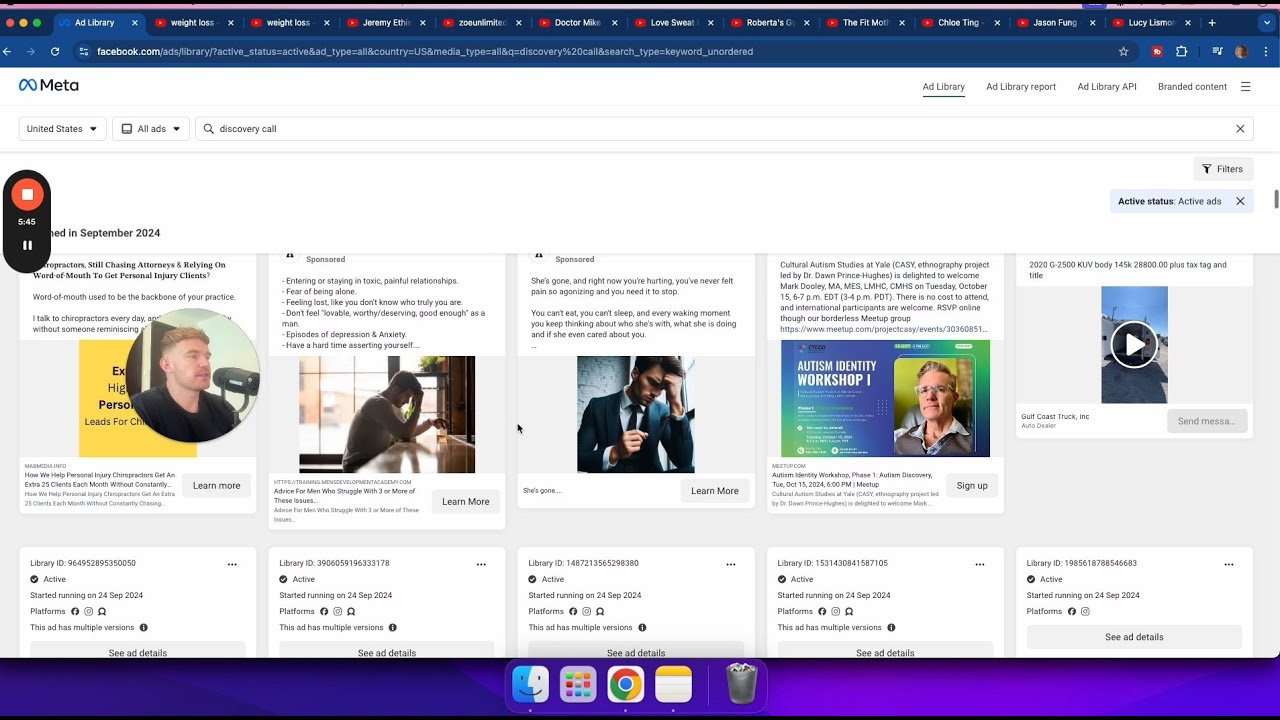1280x720 pixels.
Task: Select the Ad Library nav tab
Action: point(944,87)
